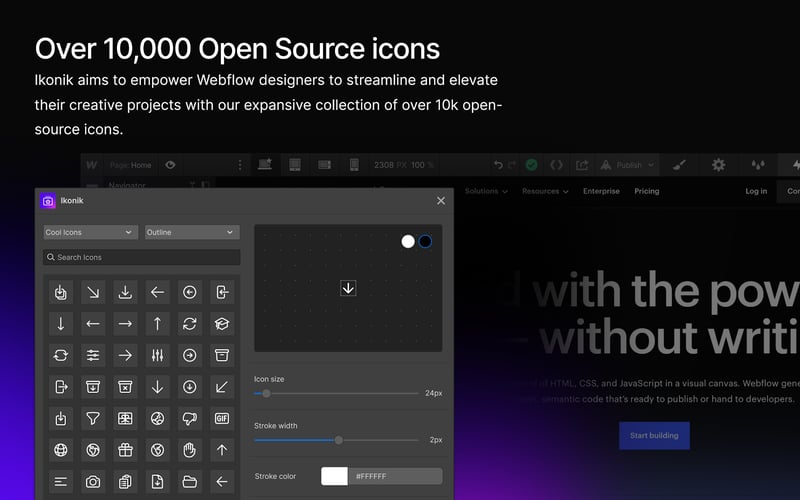This screenshot has width=800, height=500.
Task: Click the Navigator panel title
Action: (127, 185)
